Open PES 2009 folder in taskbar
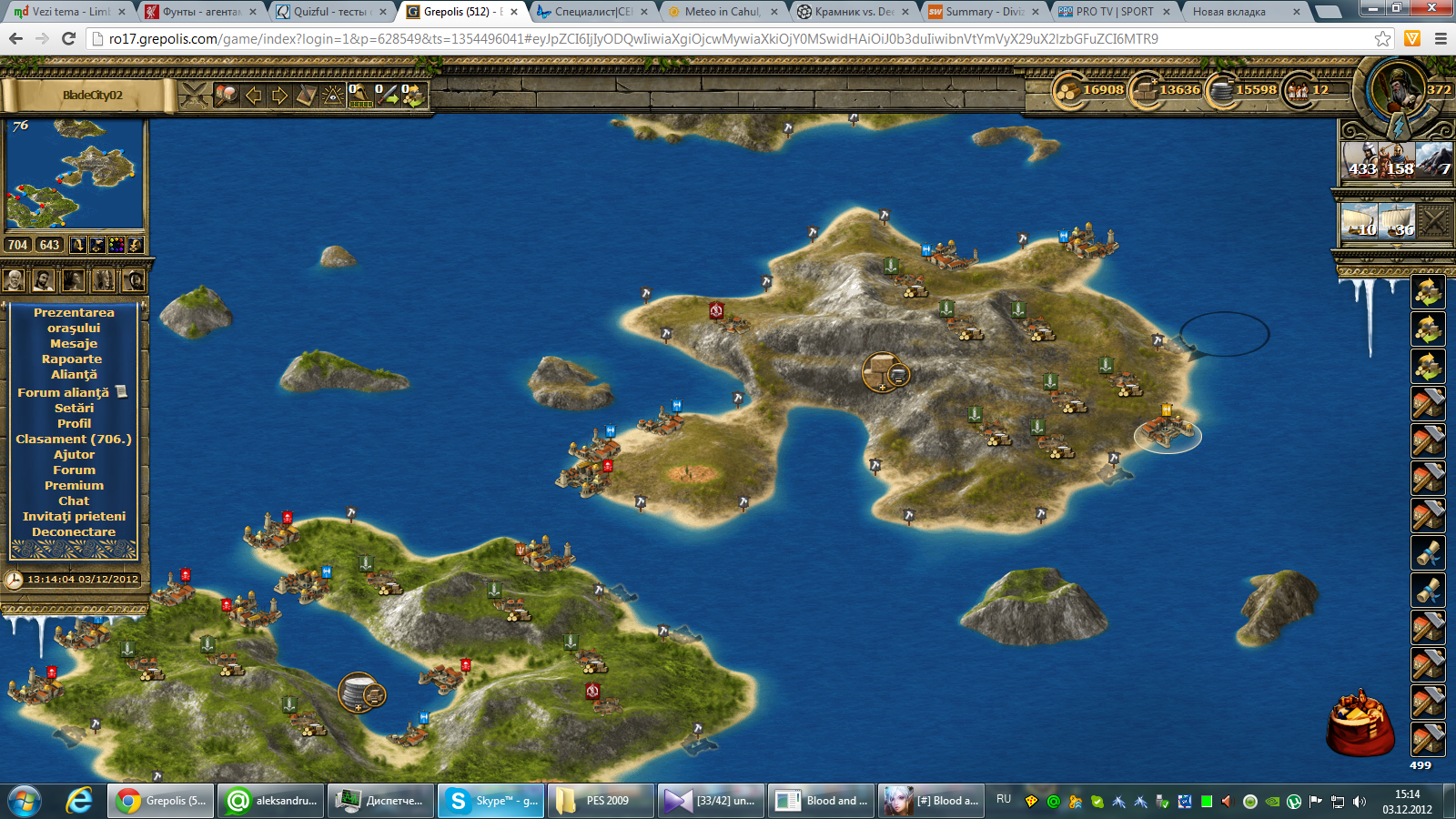 [x=601, y=801]
